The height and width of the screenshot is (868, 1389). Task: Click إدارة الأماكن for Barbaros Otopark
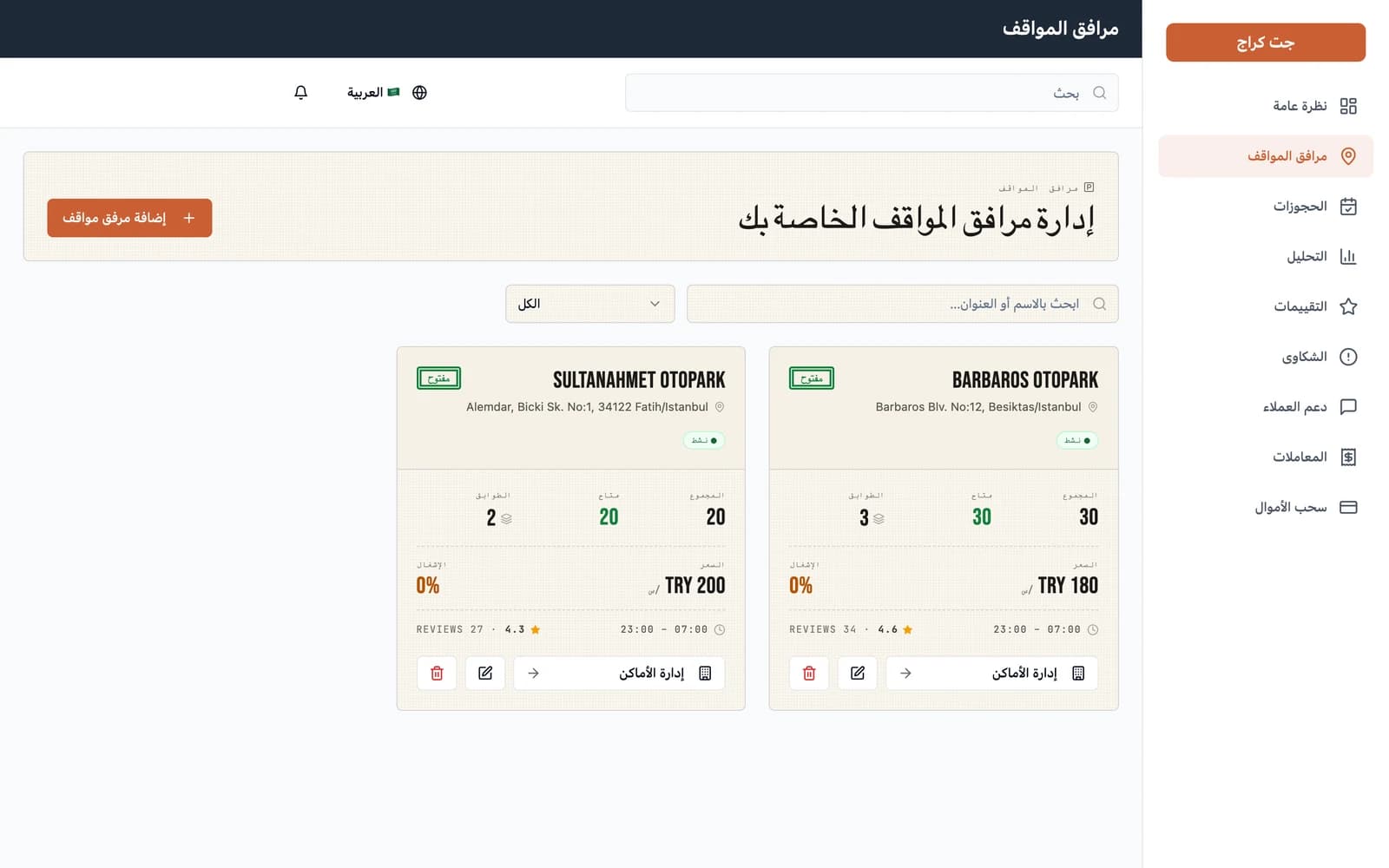point(991,673)
